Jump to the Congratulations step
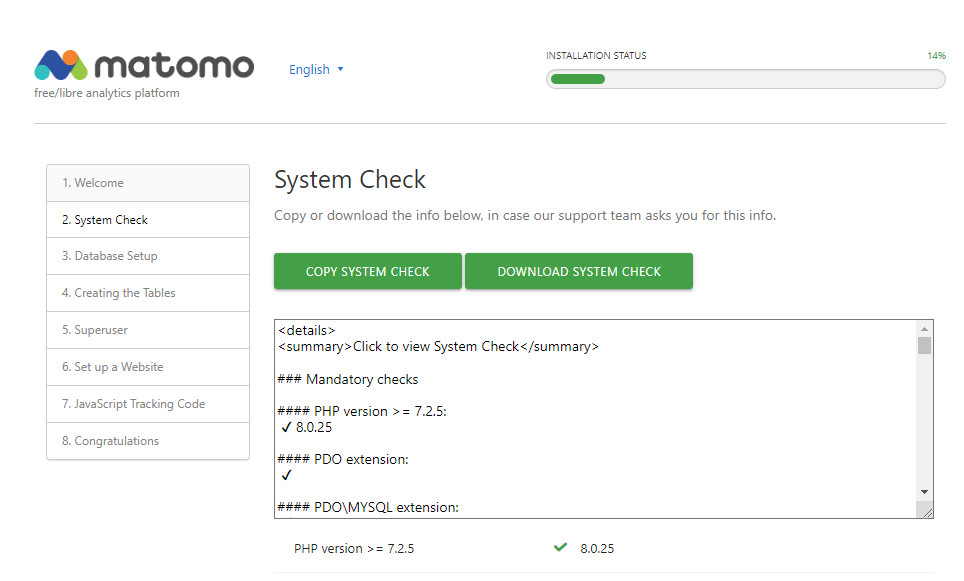Image resolution: width=964 pixels, height=581 pixels. (x=148, y=441)
